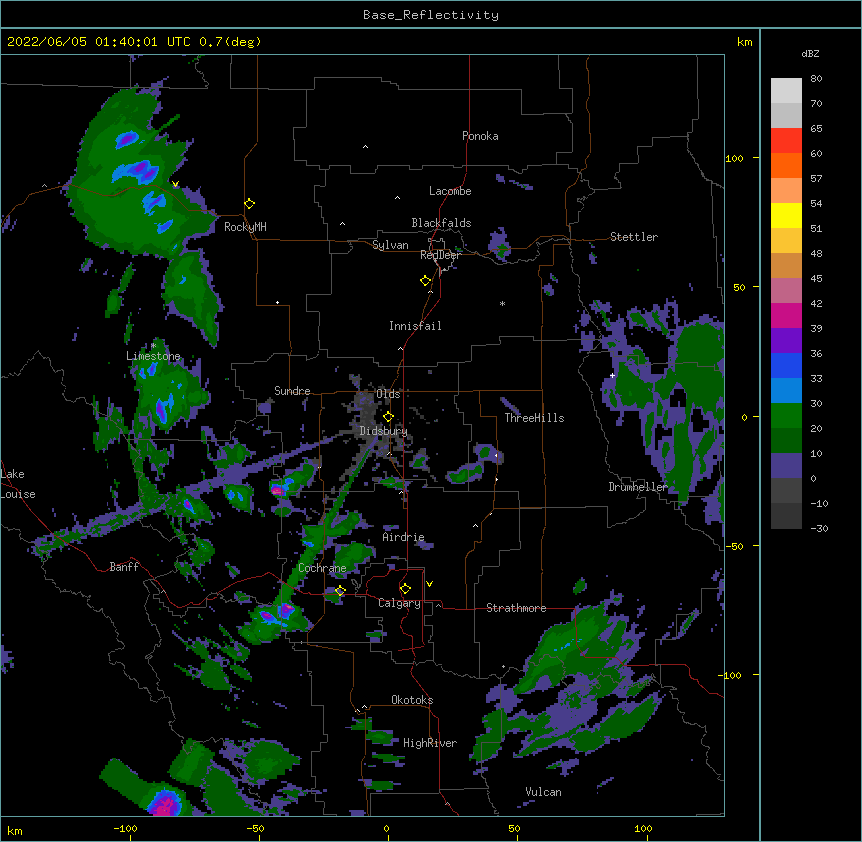Select the bright green 20-30 dBZ swatch

(x=786, y=416)
